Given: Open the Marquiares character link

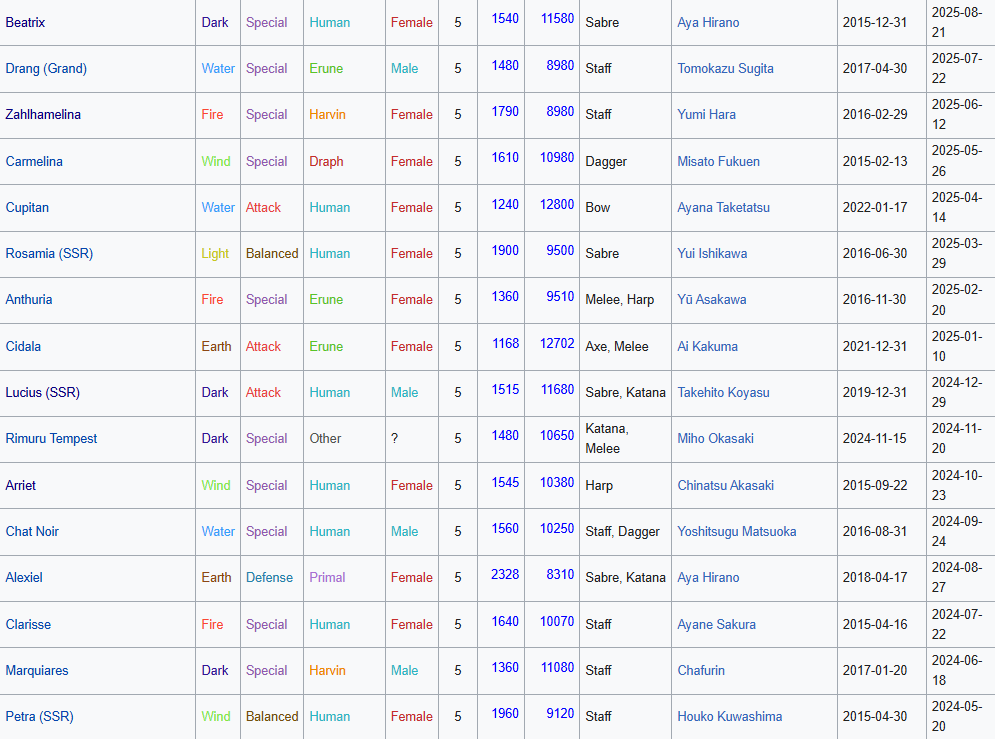Looking at the screenshot, I should (x=37, y=670).
